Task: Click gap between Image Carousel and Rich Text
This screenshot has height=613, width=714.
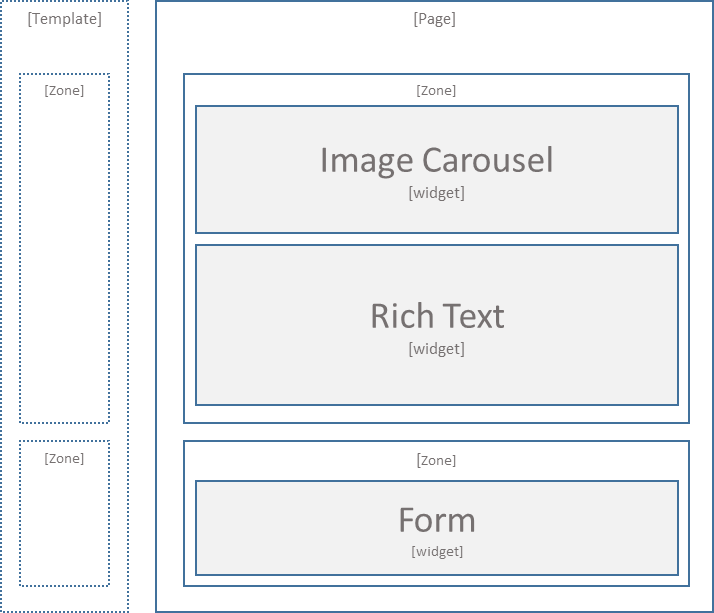Action: click(437, 239)
